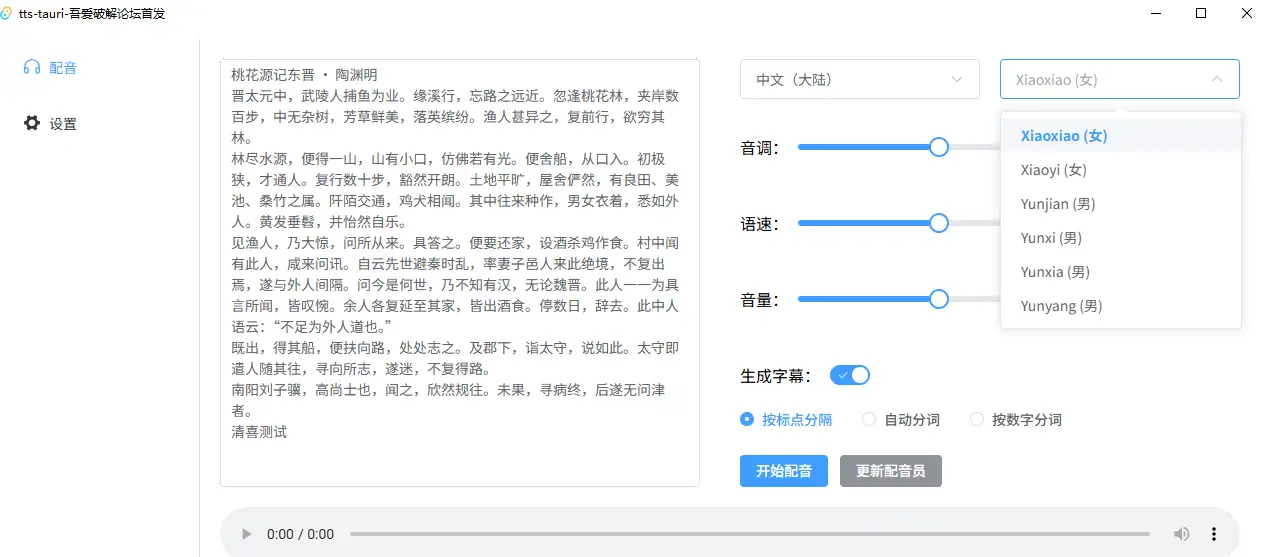The width and height of the screenshot is (1269, 557).
Task: Pick the 按数字分词 radio option
Action: [x=977, y=420]
